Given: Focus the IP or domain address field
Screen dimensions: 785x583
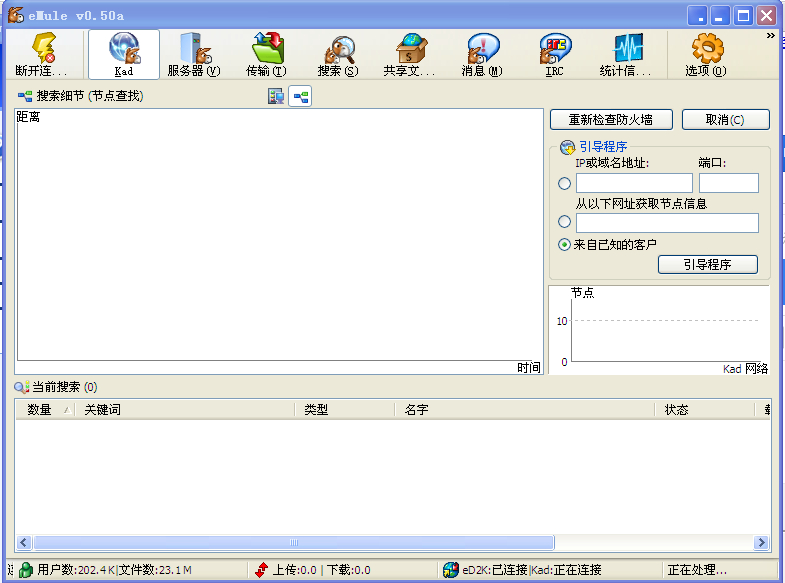Looking at the screenshot, I should pyautogui.click(x=634, y=183).
